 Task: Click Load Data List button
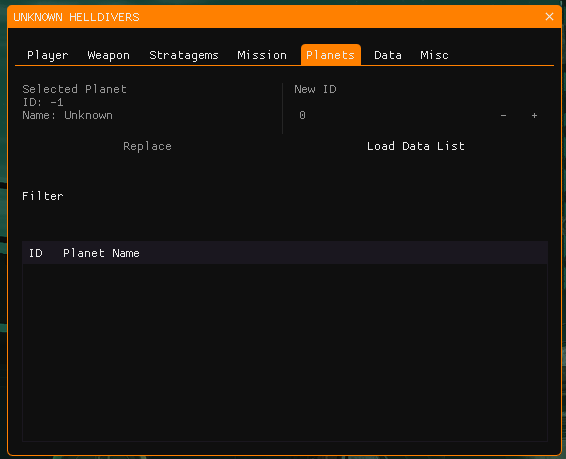click(x=415, y=146)
